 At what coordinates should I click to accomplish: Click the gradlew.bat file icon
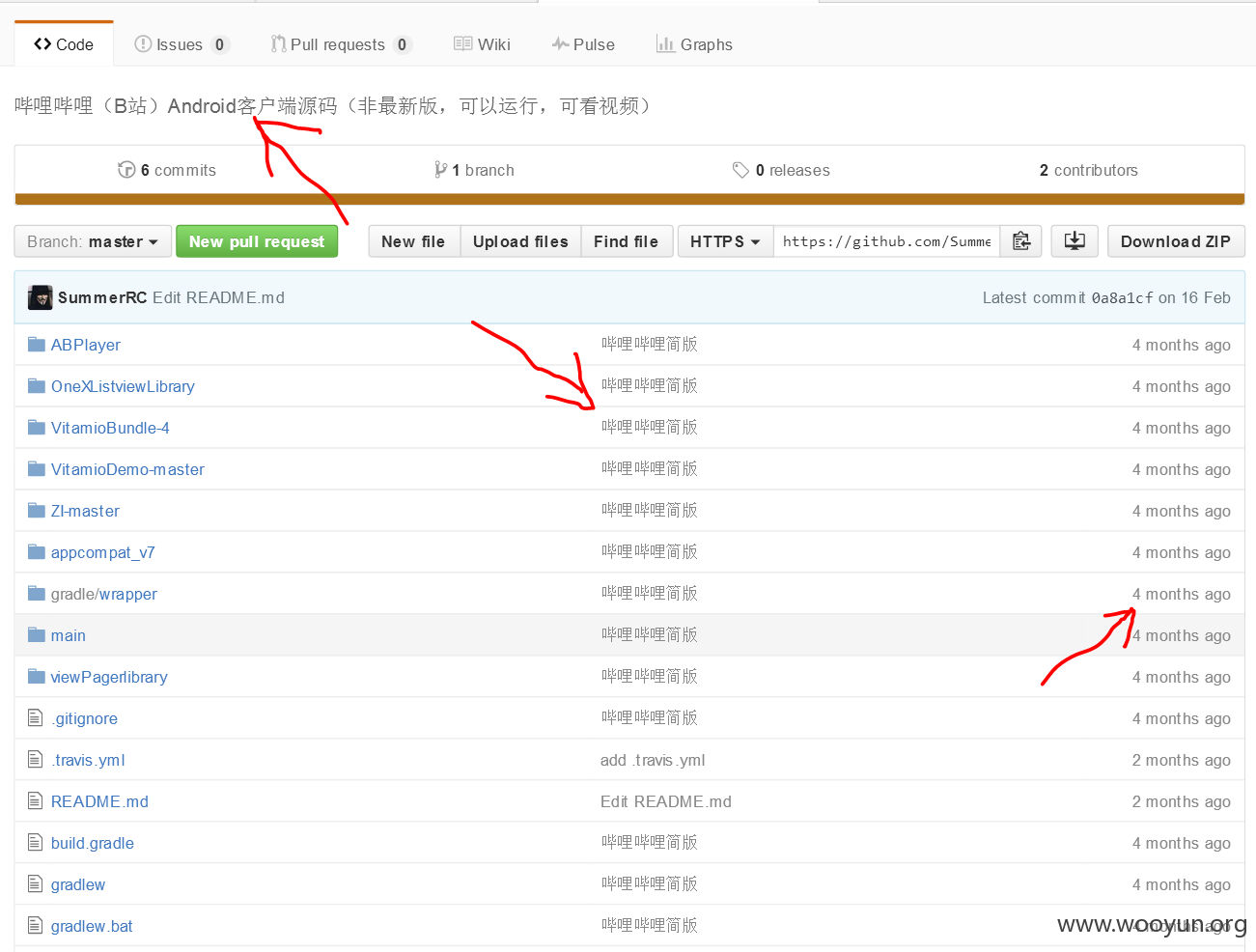pyautogui.click(x=36, y=926)
